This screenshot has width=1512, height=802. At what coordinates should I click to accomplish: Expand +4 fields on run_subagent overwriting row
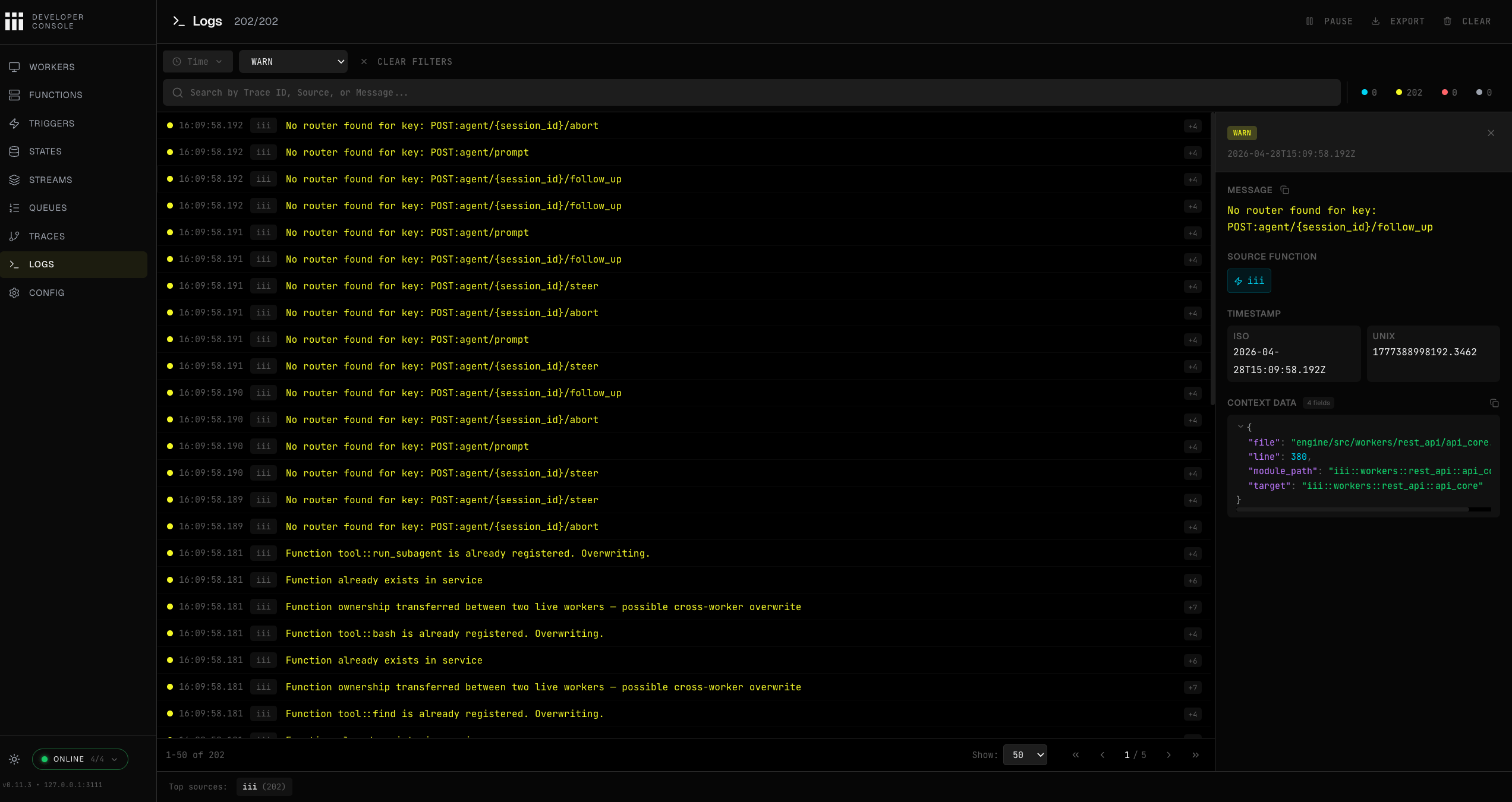pos(1192,554)
